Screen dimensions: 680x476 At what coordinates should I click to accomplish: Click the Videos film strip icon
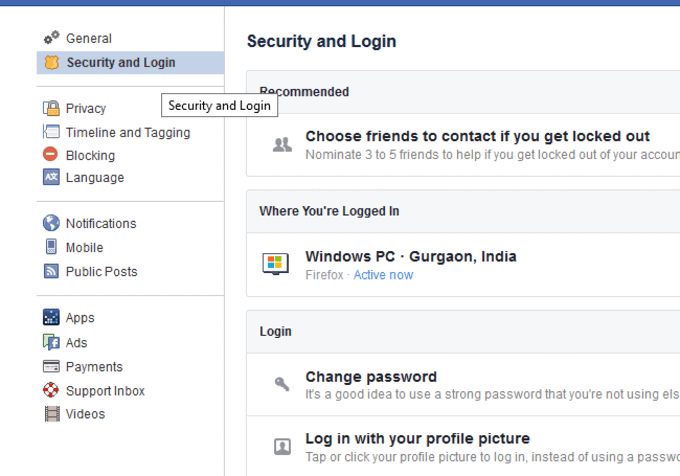pyautogui.click(x=52, y=414)
